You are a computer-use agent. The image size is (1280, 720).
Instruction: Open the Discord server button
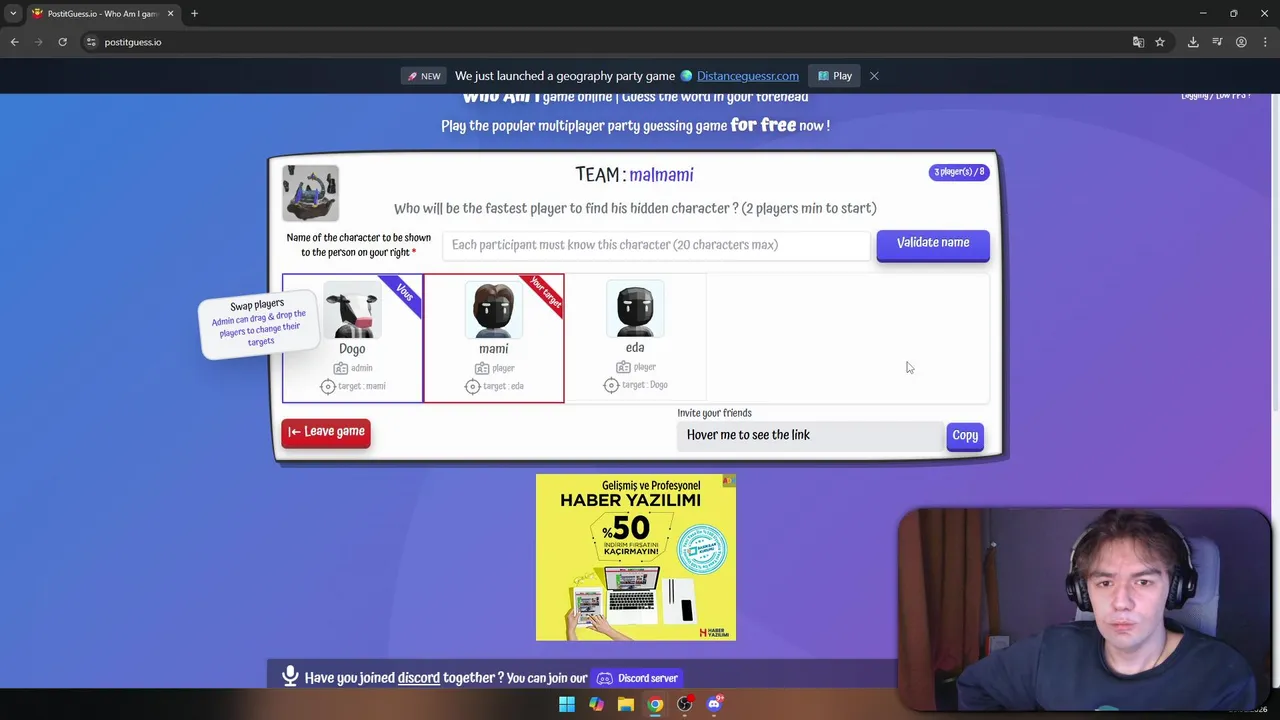coord(637,678)
